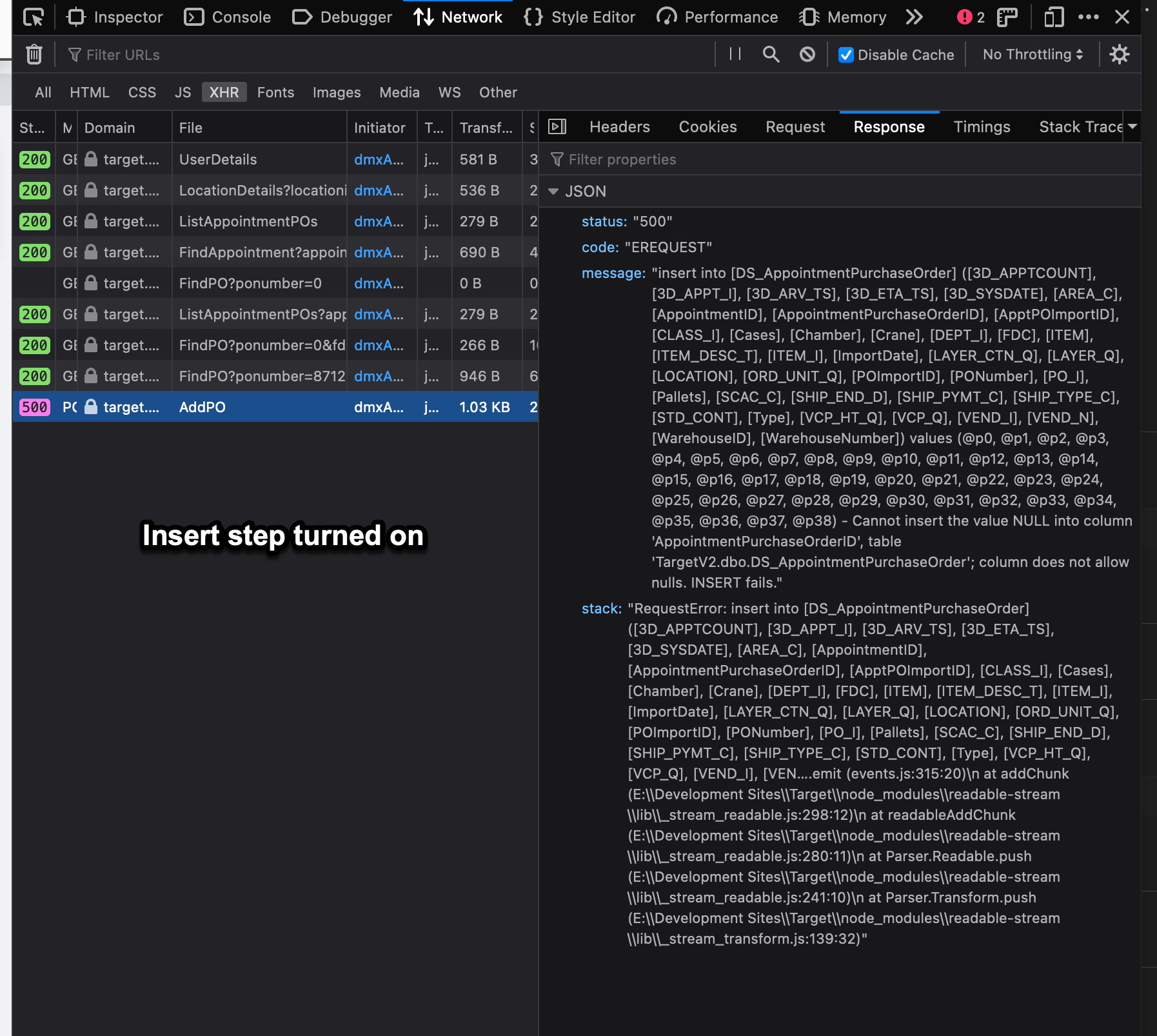The image size is (1157, 1036).
Task: Filter by Other requests
Action: (498, 92)
